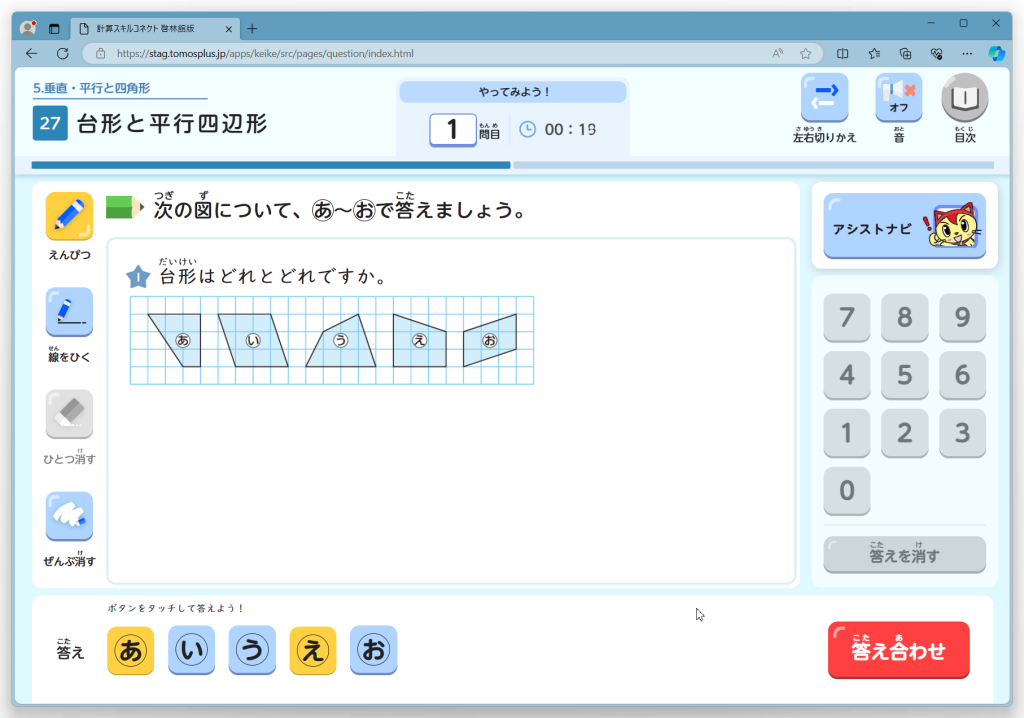The height and width of the screenshot is (718, 1024).
Task: Toggle answer choice え
Action: 313,650
